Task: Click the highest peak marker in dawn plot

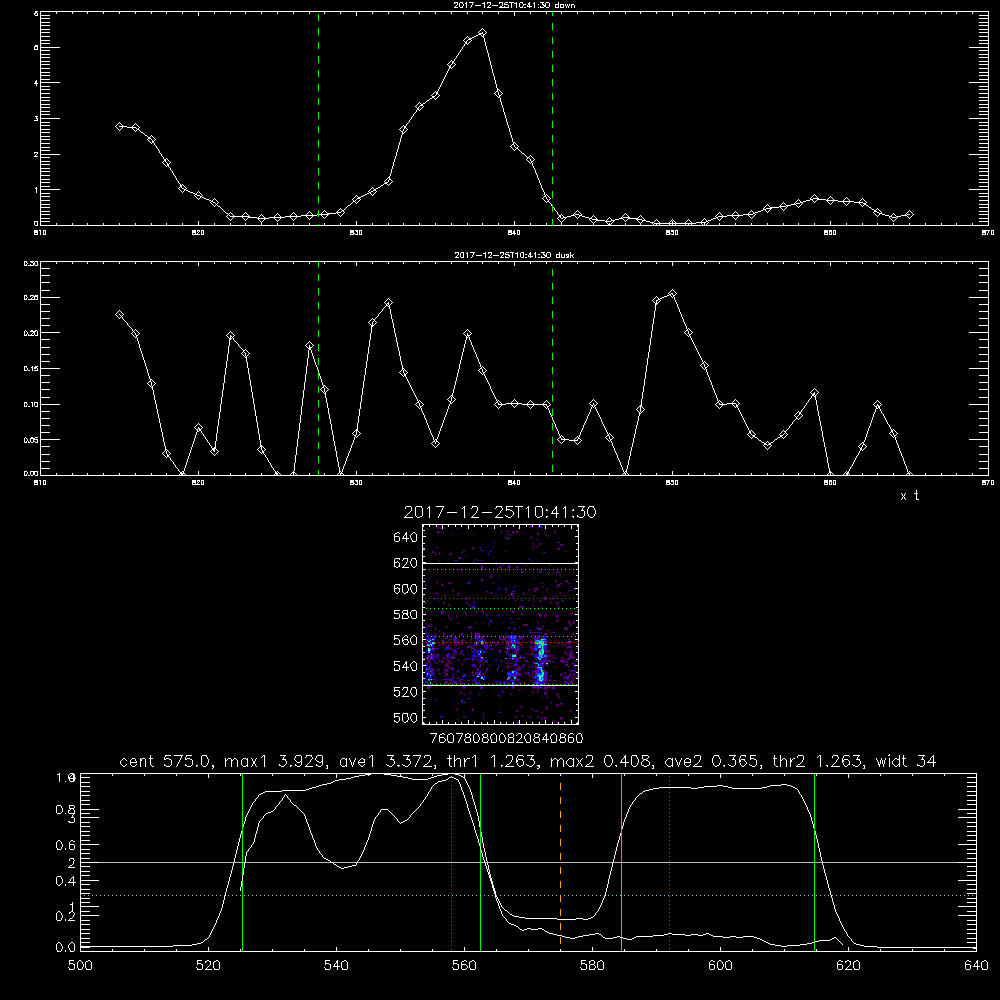Action: tap(482, 33)
